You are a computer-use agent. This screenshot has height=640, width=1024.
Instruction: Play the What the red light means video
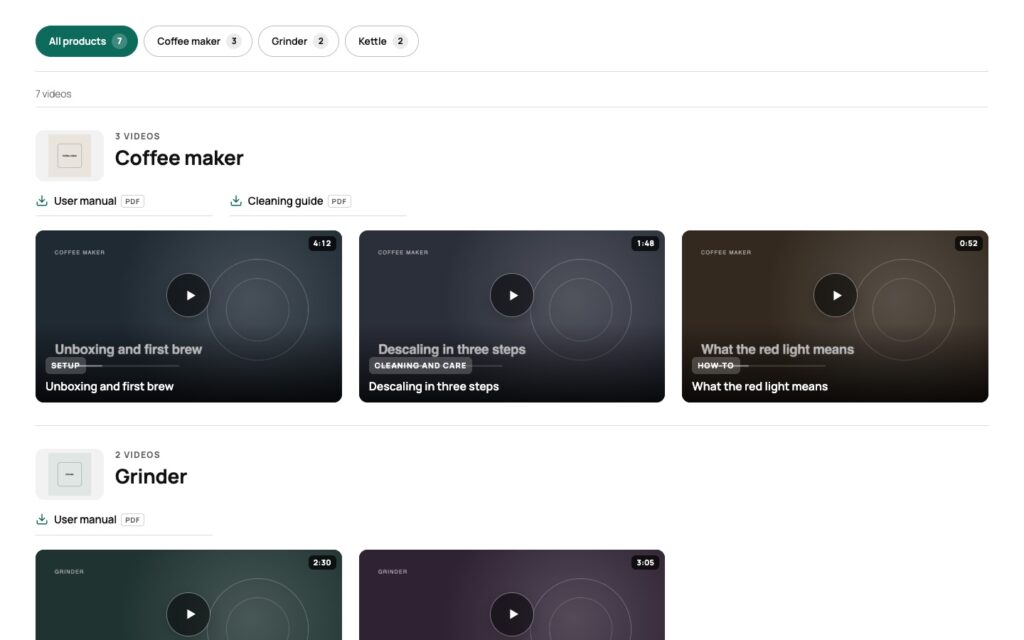coord(835,295)
